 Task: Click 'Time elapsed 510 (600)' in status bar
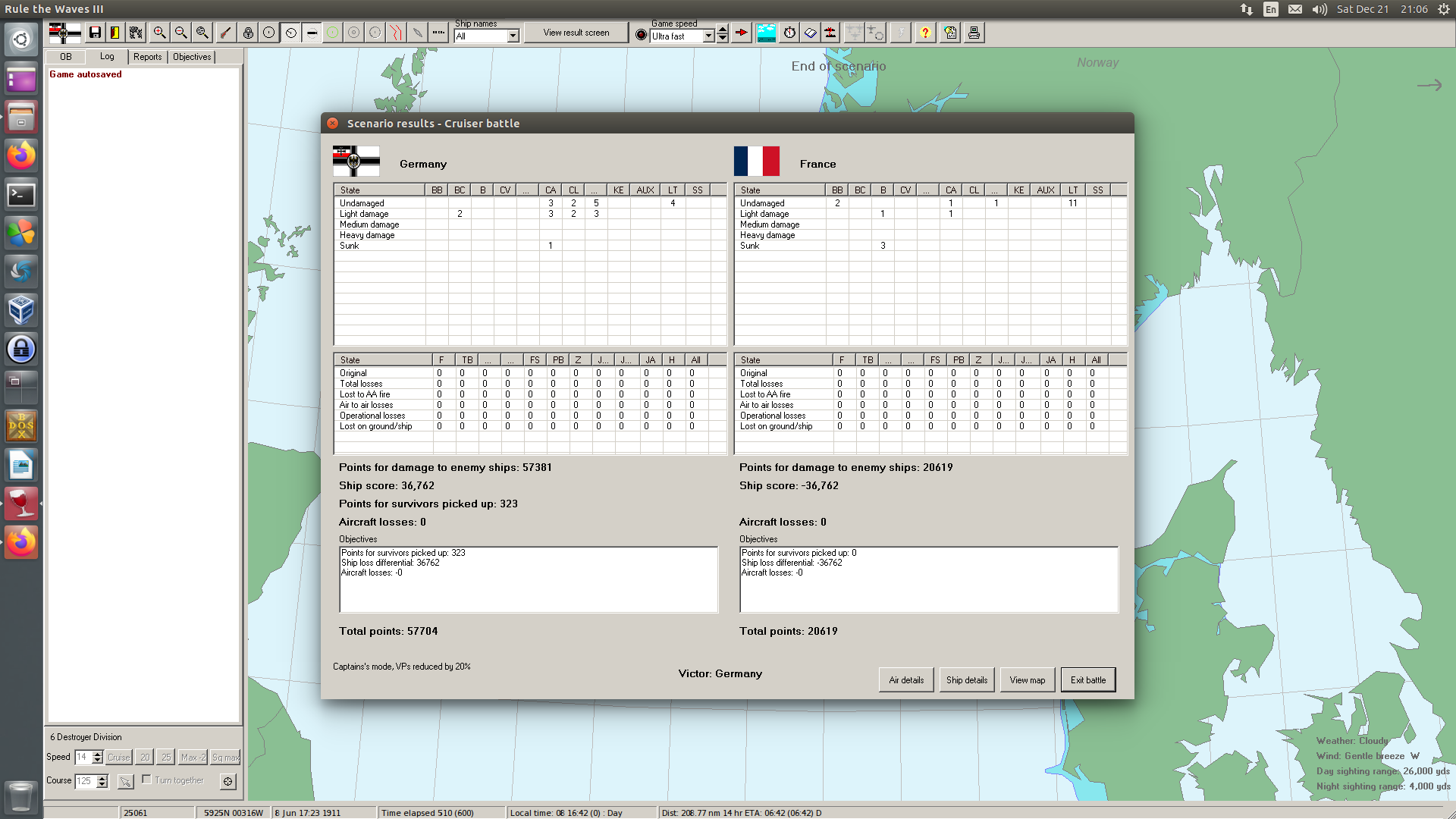[x=428, y=813]
